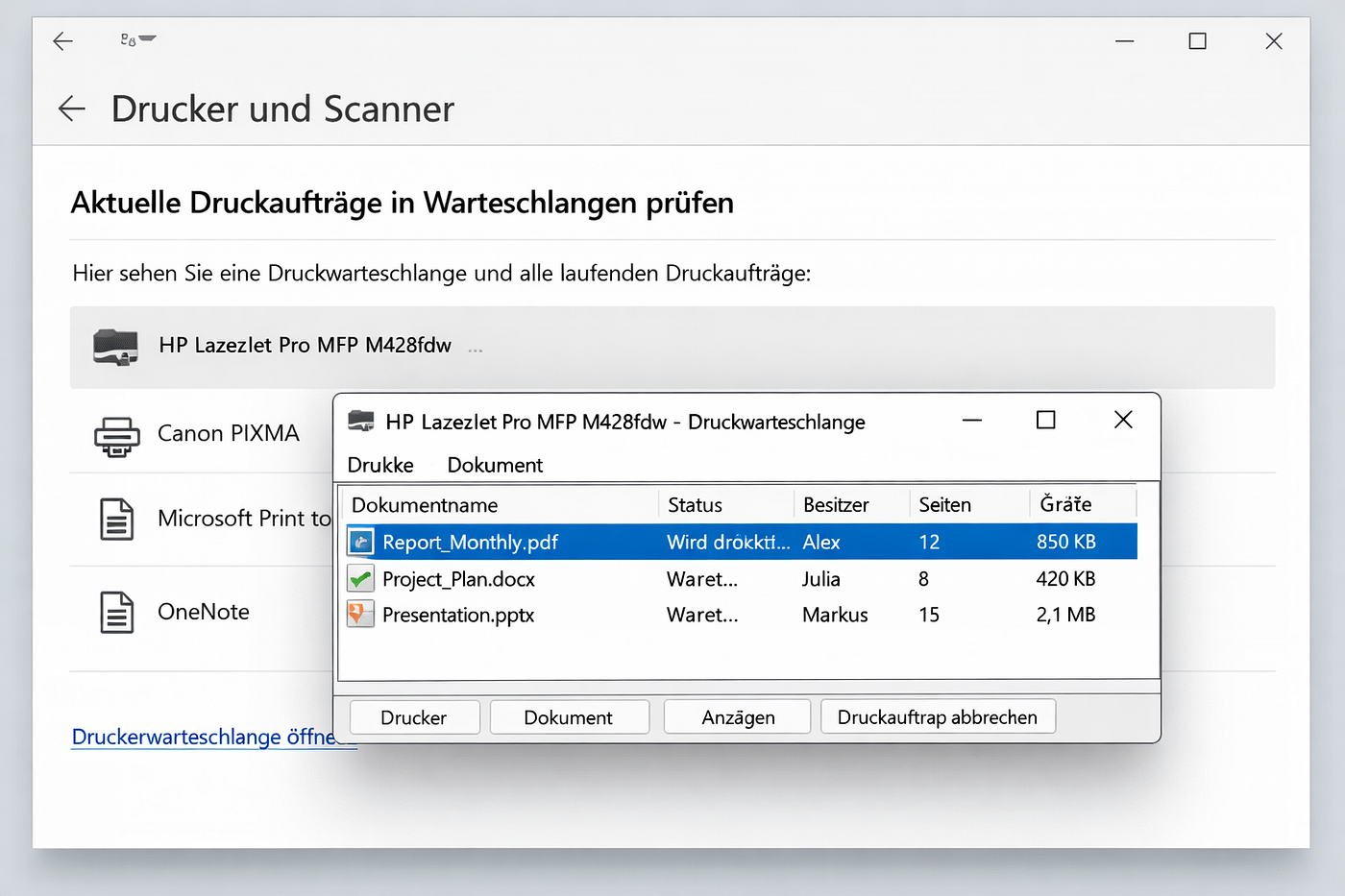Click printer icon in Druckwarteschlange title bar

(360, 421)
